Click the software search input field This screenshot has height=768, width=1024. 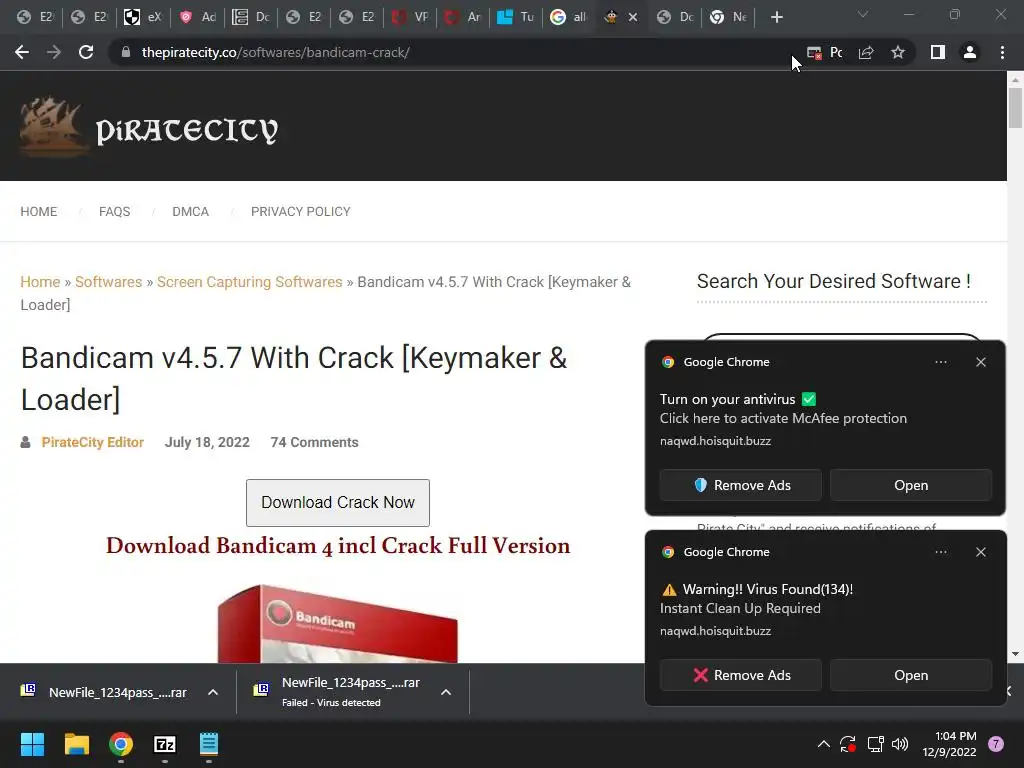pyautogui.click(x=841, y=337)
